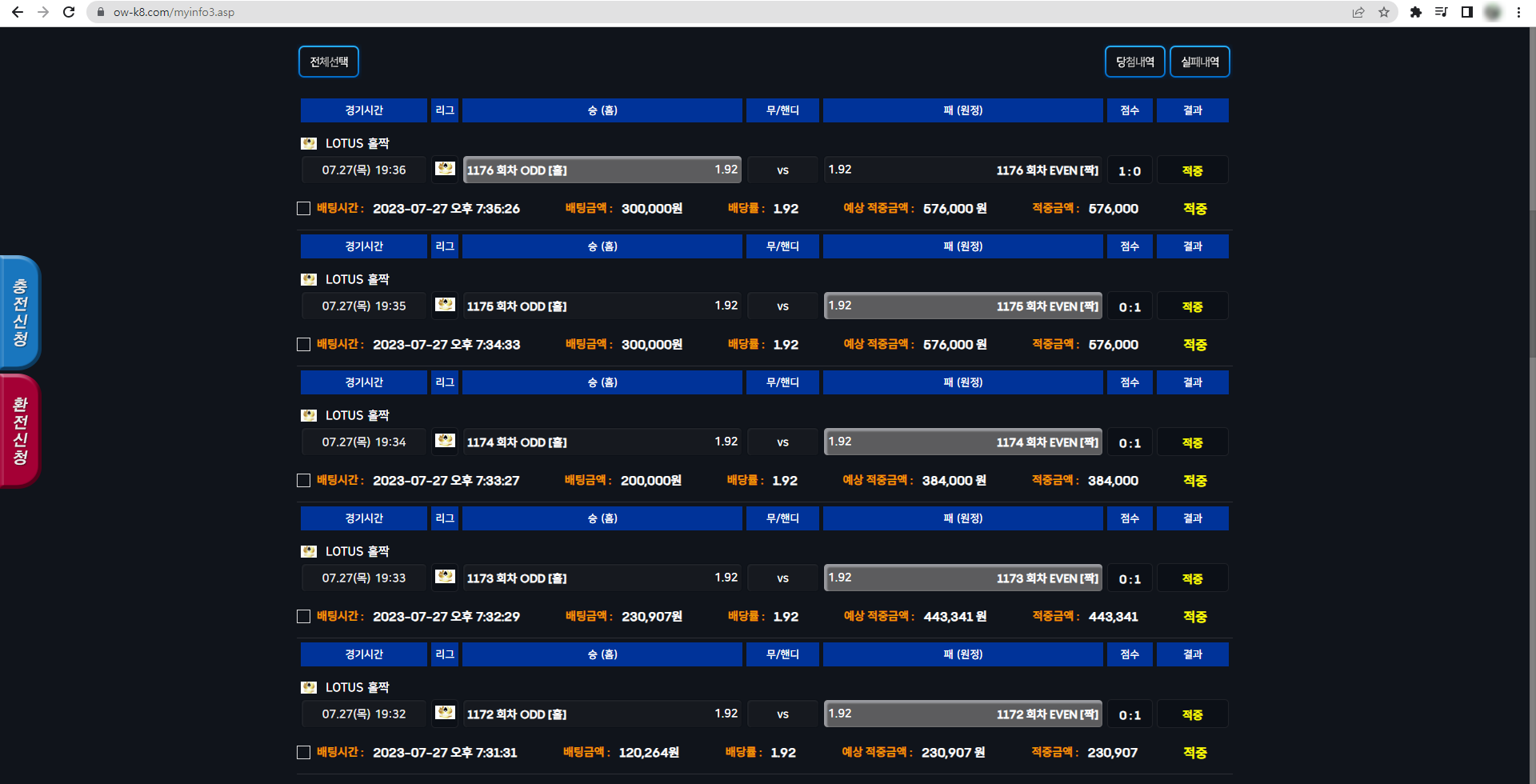The height and width of the screenshot is (784, 1536).
Task: Select the 1174 회차 EVEN [짝] cell
Action: pyautogui.click(x=963, y=442)
